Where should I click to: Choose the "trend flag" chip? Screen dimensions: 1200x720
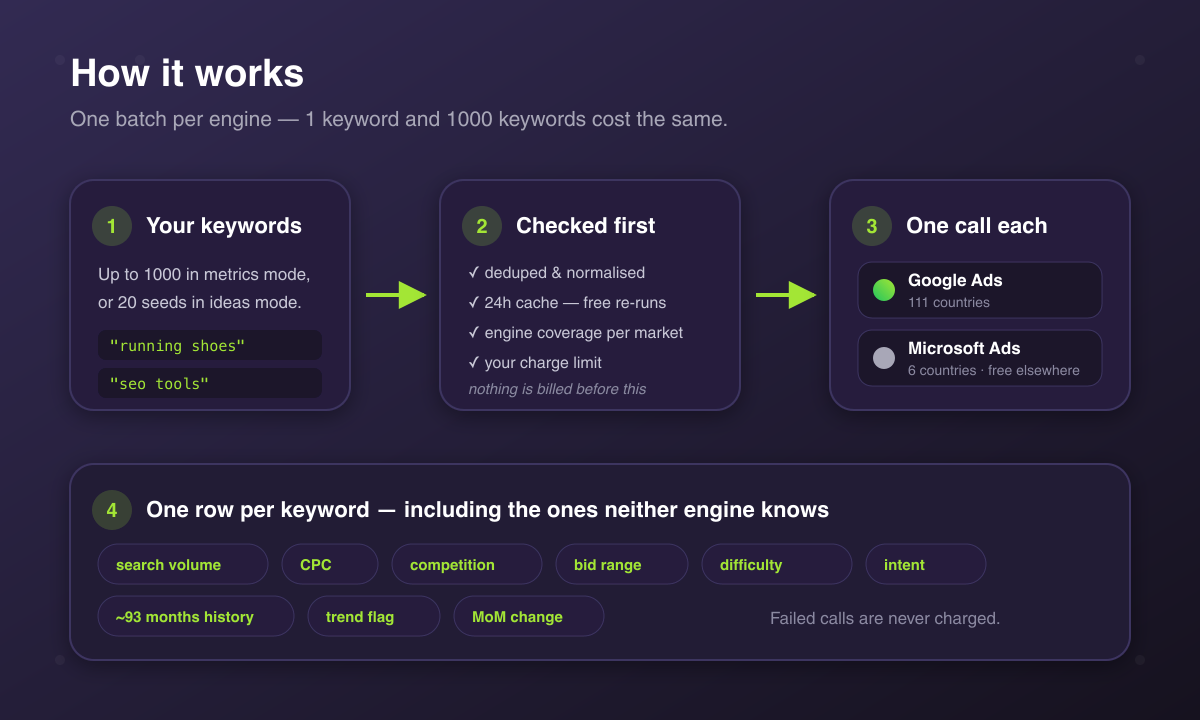(374, 616)
